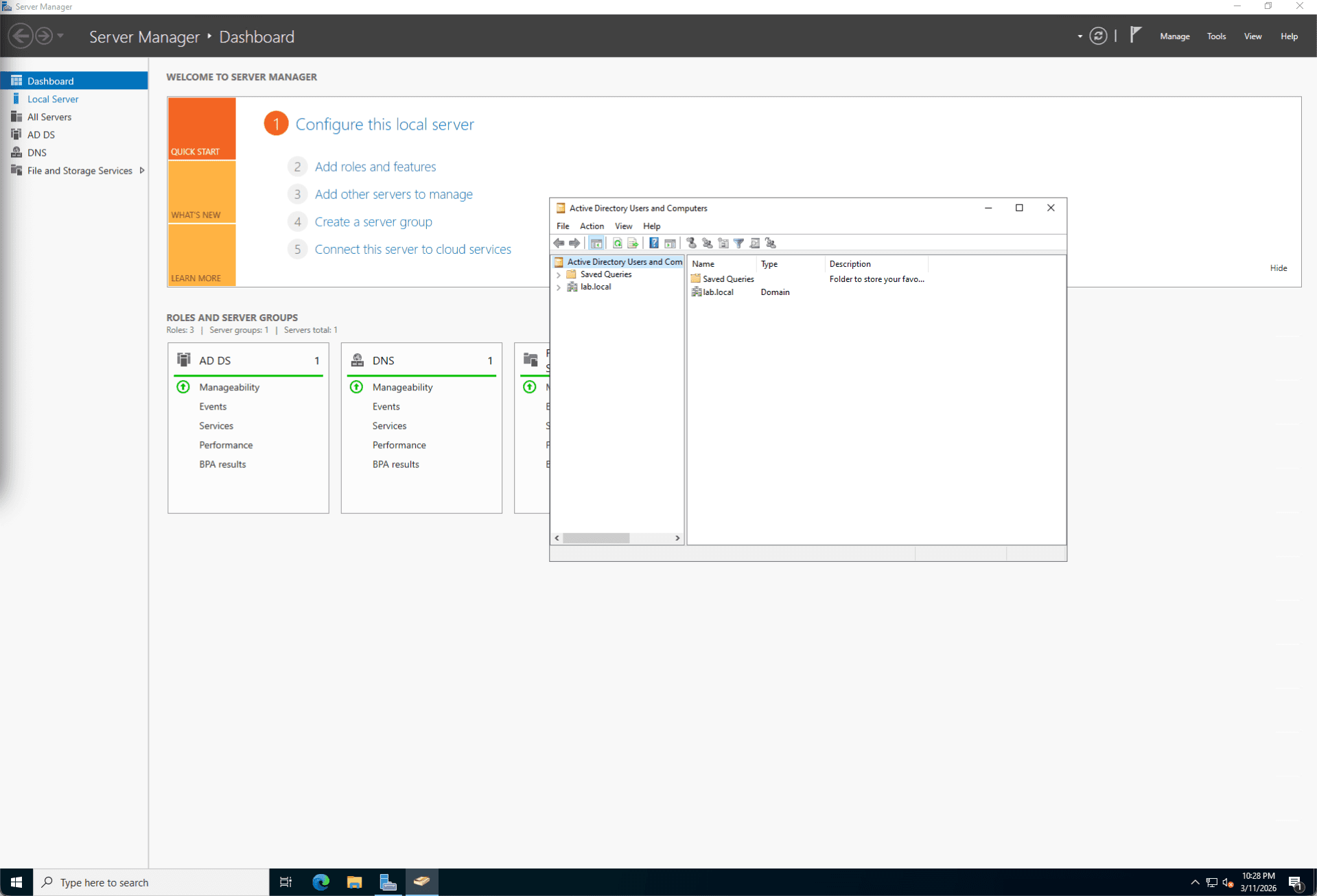The image size is (1317, 896).
Task: Open the ADUC File menu
Action: point(563,226)
